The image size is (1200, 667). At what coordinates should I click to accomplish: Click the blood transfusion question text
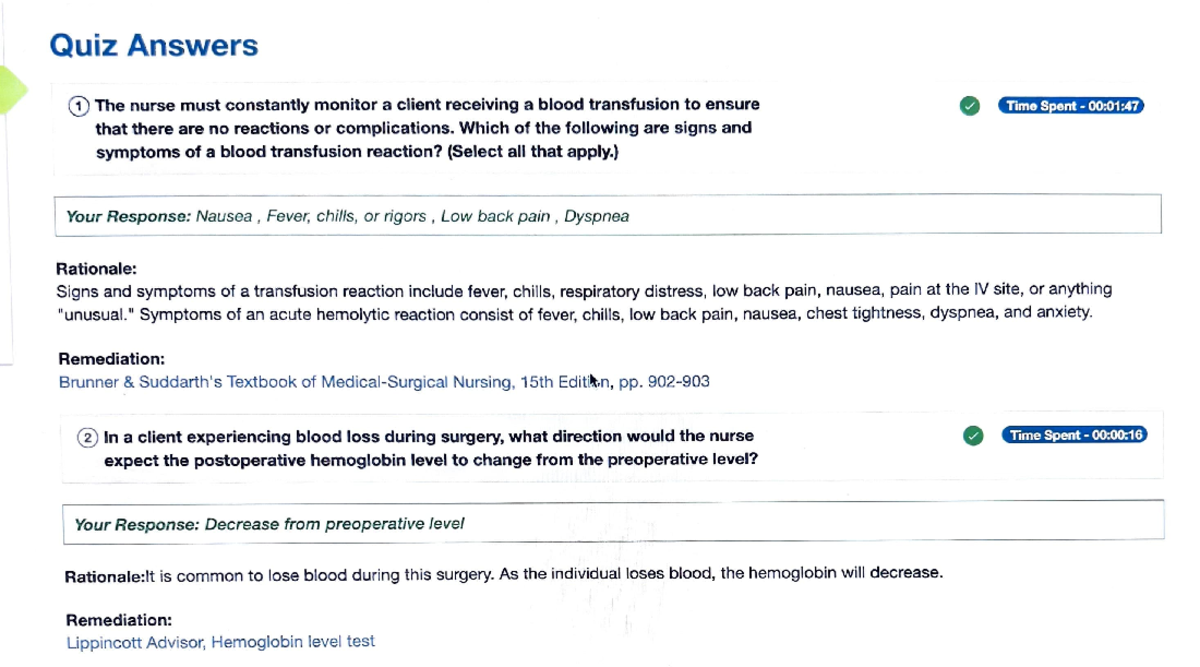424,128
